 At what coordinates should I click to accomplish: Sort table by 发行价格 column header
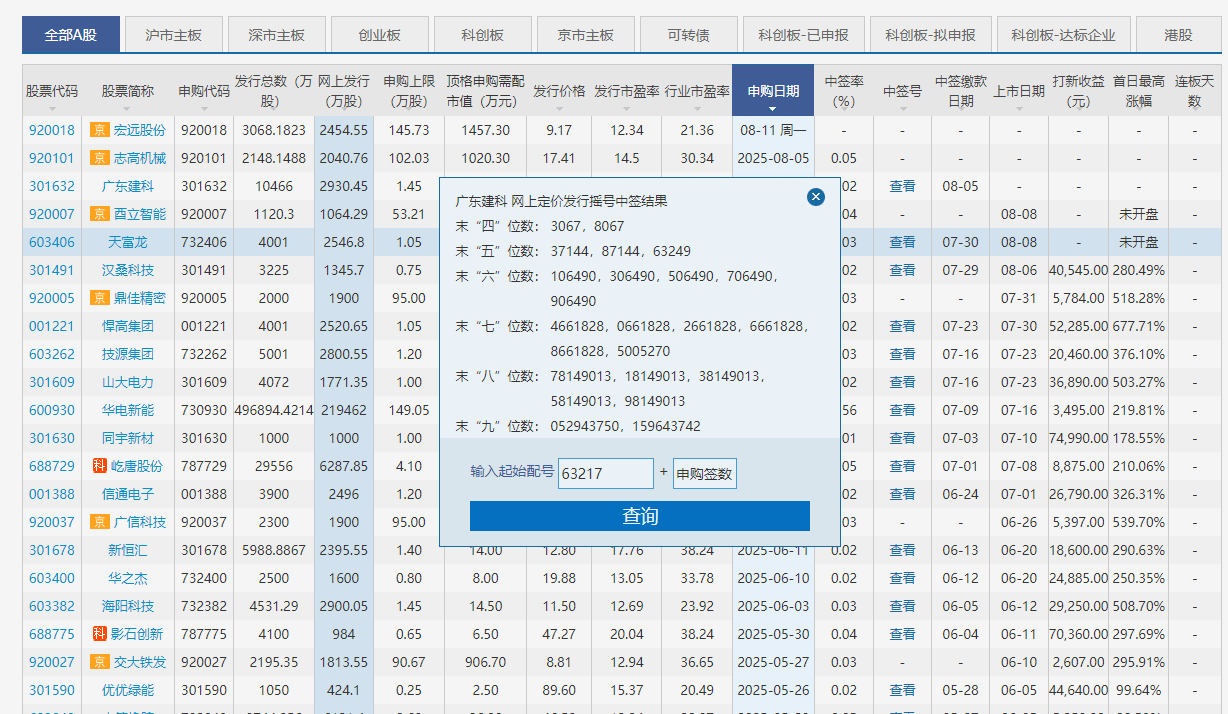pos(559,91)
